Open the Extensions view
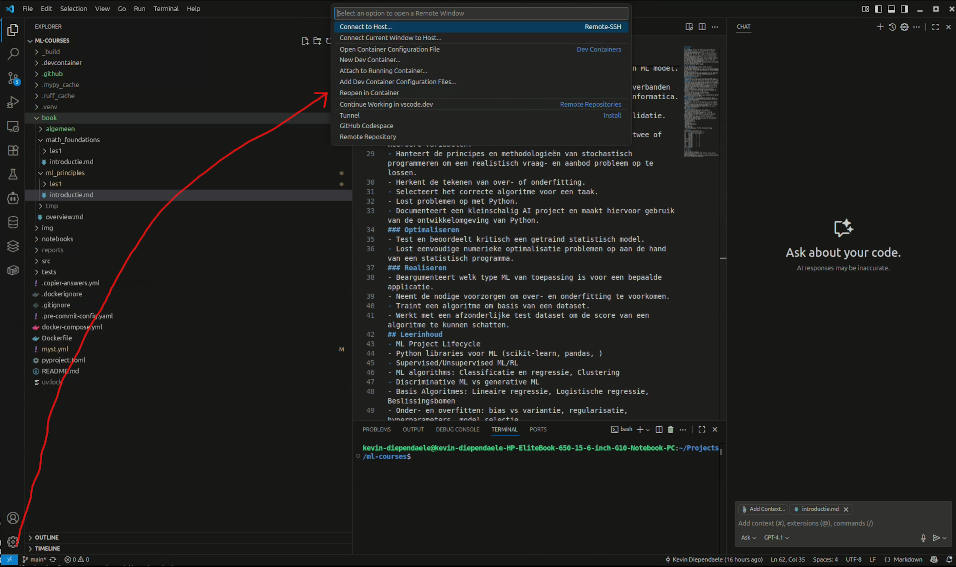956x567 pixels. (13, 150)
